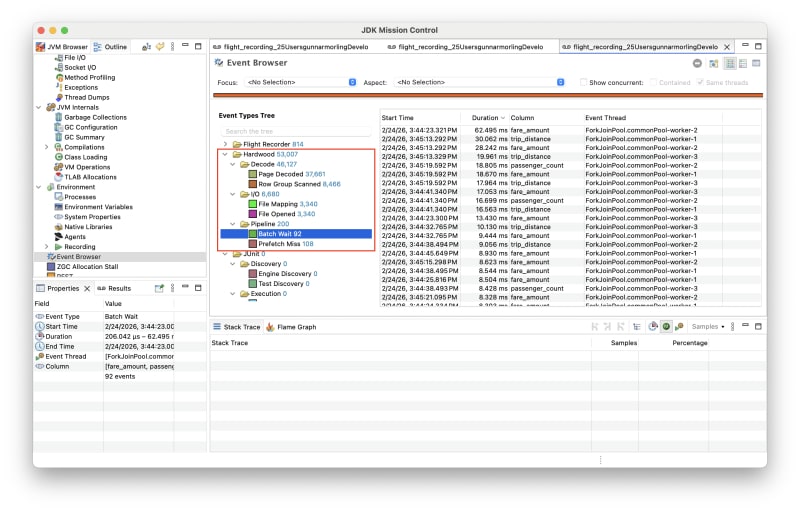Click the Page Decoded color swatch
This screenshot has width=800, height=511.
pos(253,174)
